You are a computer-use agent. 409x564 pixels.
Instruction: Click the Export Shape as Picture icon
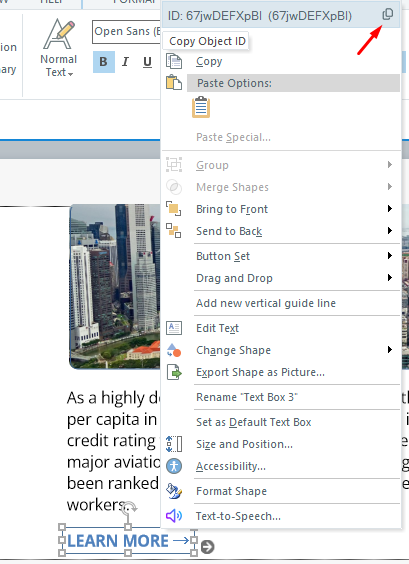[174, 372]
